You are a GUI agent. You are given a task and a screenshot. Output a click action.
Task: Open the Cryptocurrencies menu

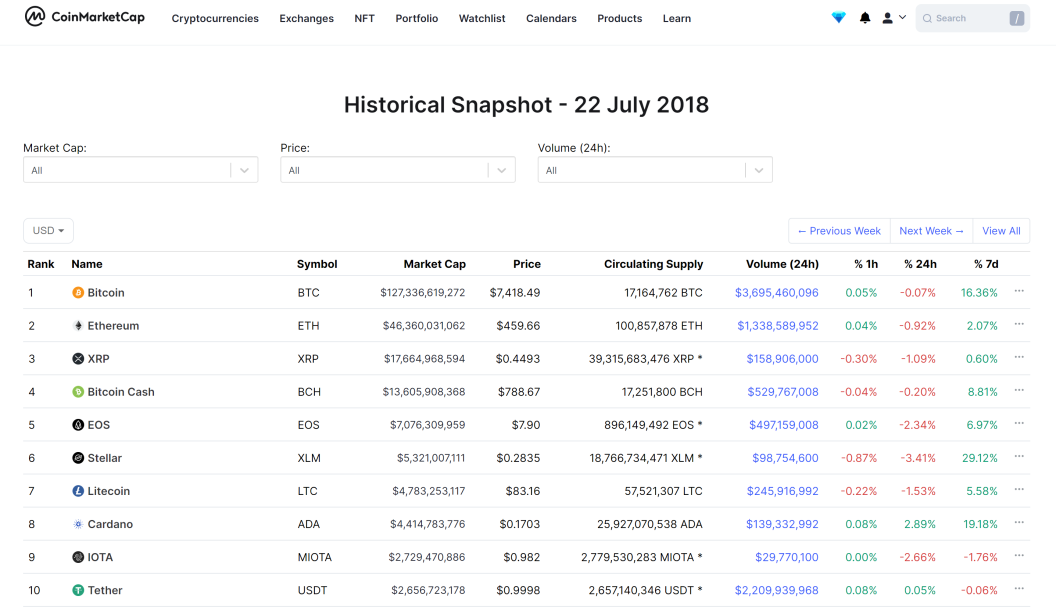215,19
